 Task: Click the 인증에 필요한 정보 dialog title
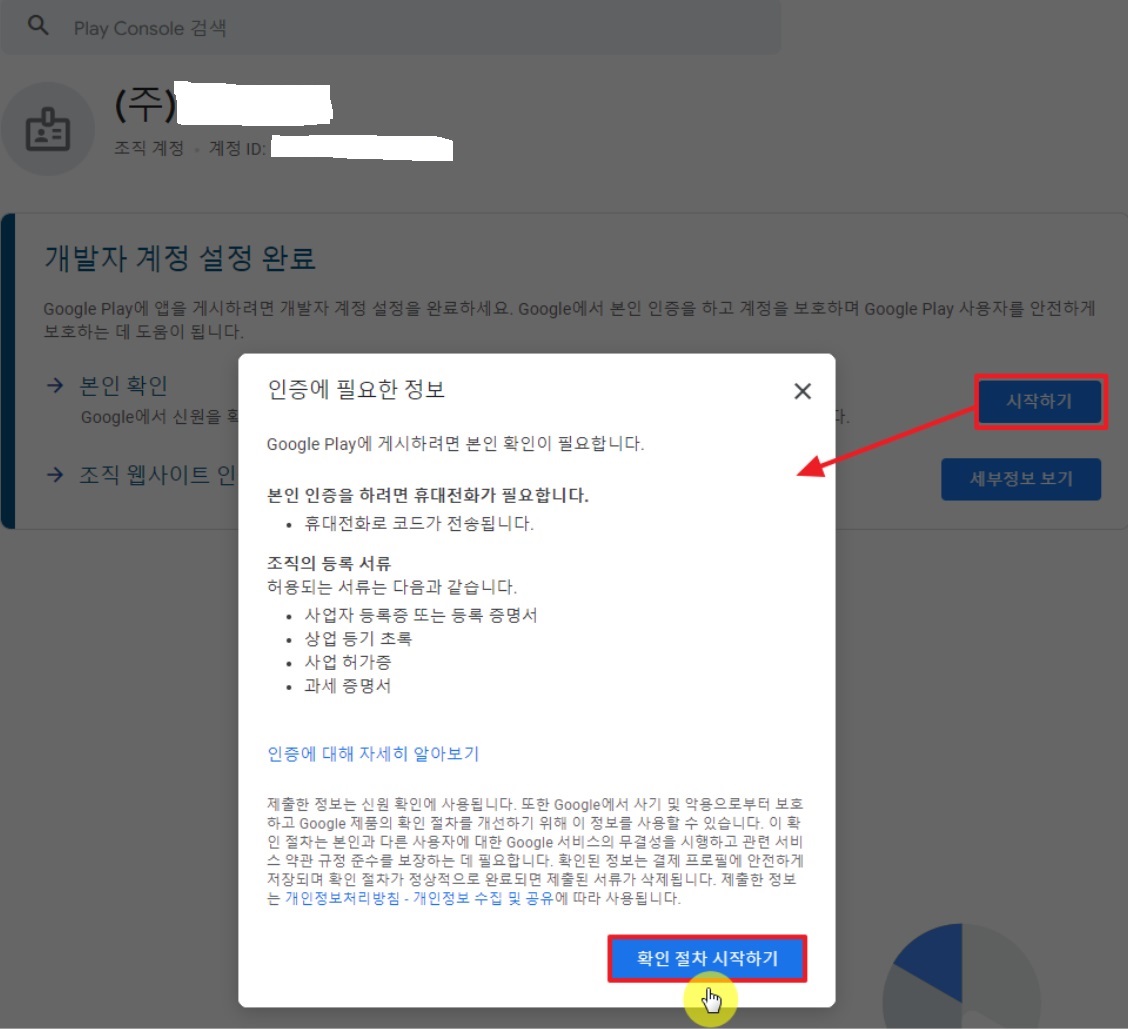tap(356, 389)
